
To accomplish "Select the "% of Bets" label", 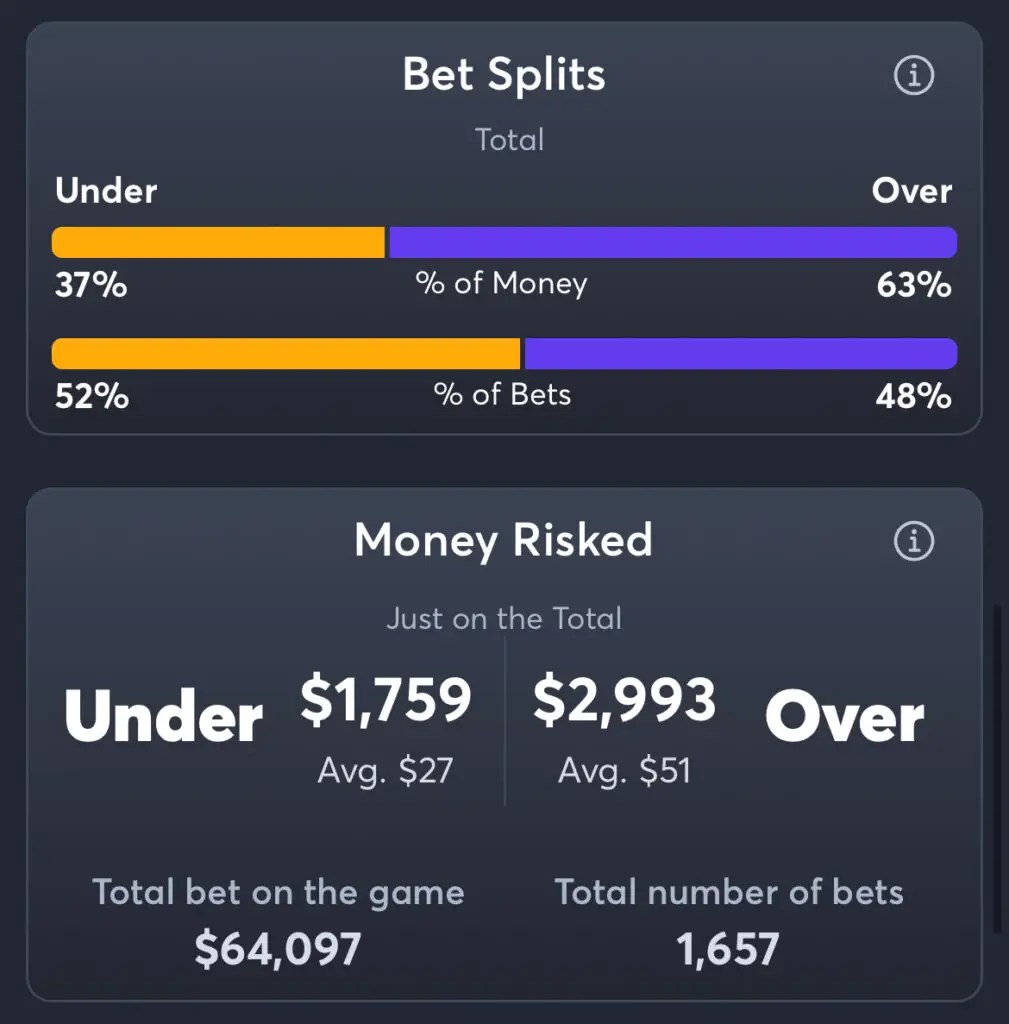I will [502, 395].
